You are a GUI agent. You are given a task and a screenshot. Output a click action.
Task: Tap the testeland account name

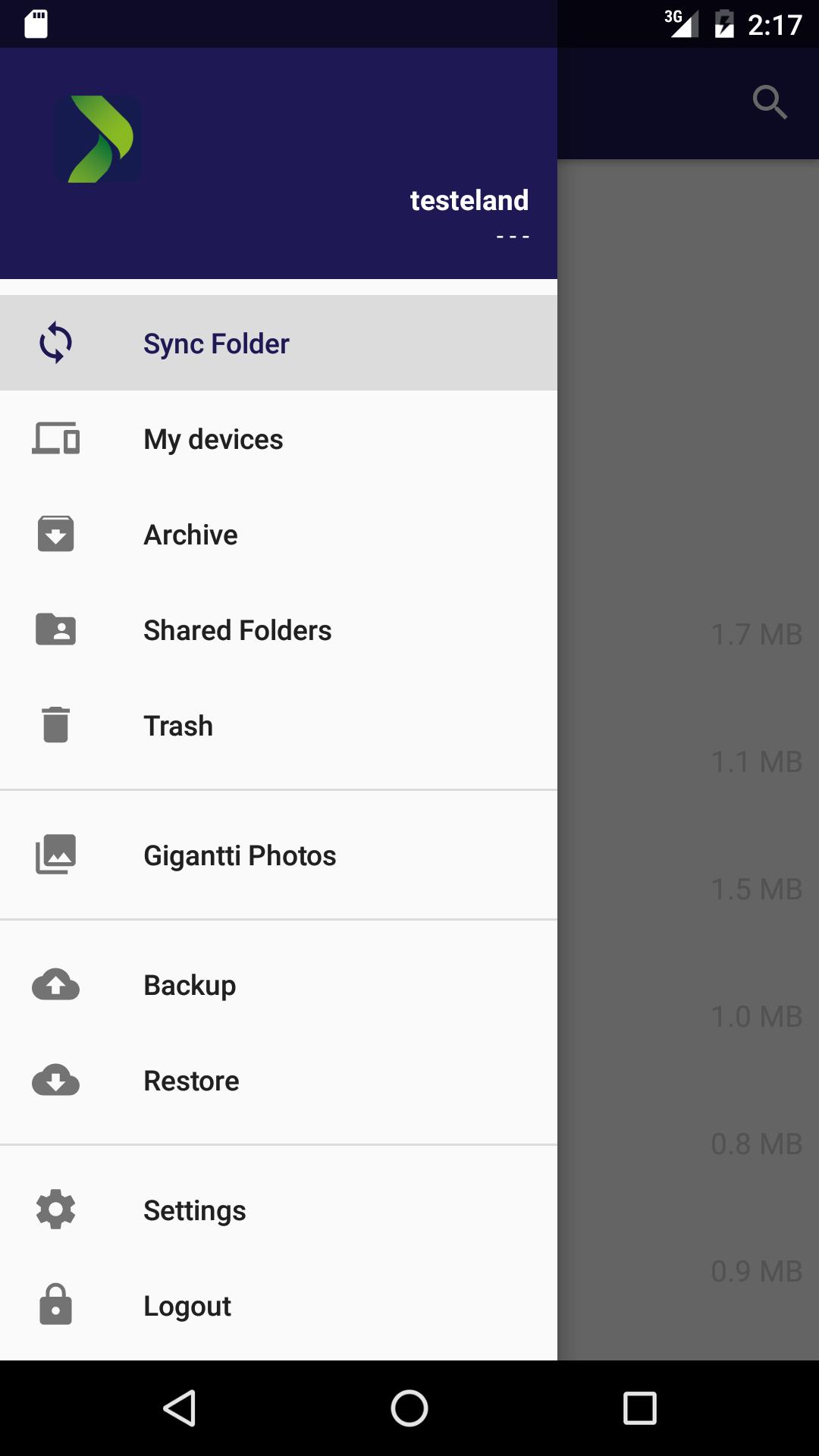pos(469,200)
